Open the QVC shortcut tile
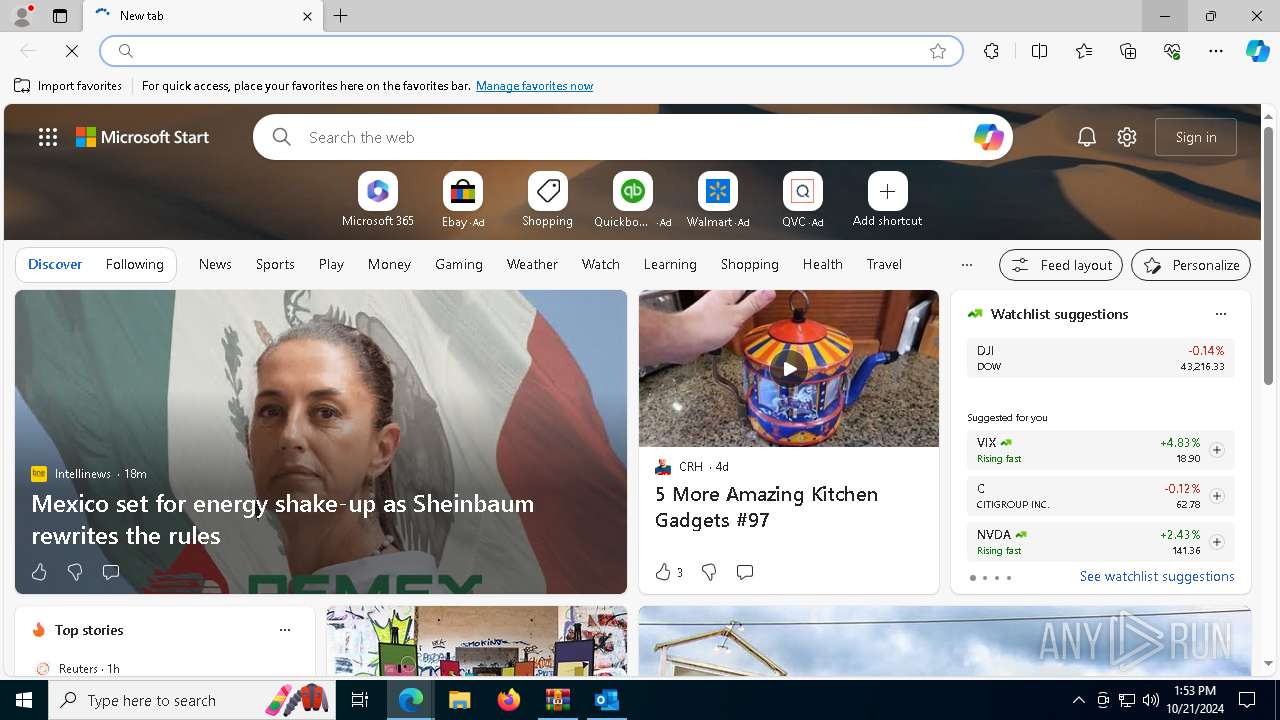This screenshot has width=1280, height=720. [802, 200]
